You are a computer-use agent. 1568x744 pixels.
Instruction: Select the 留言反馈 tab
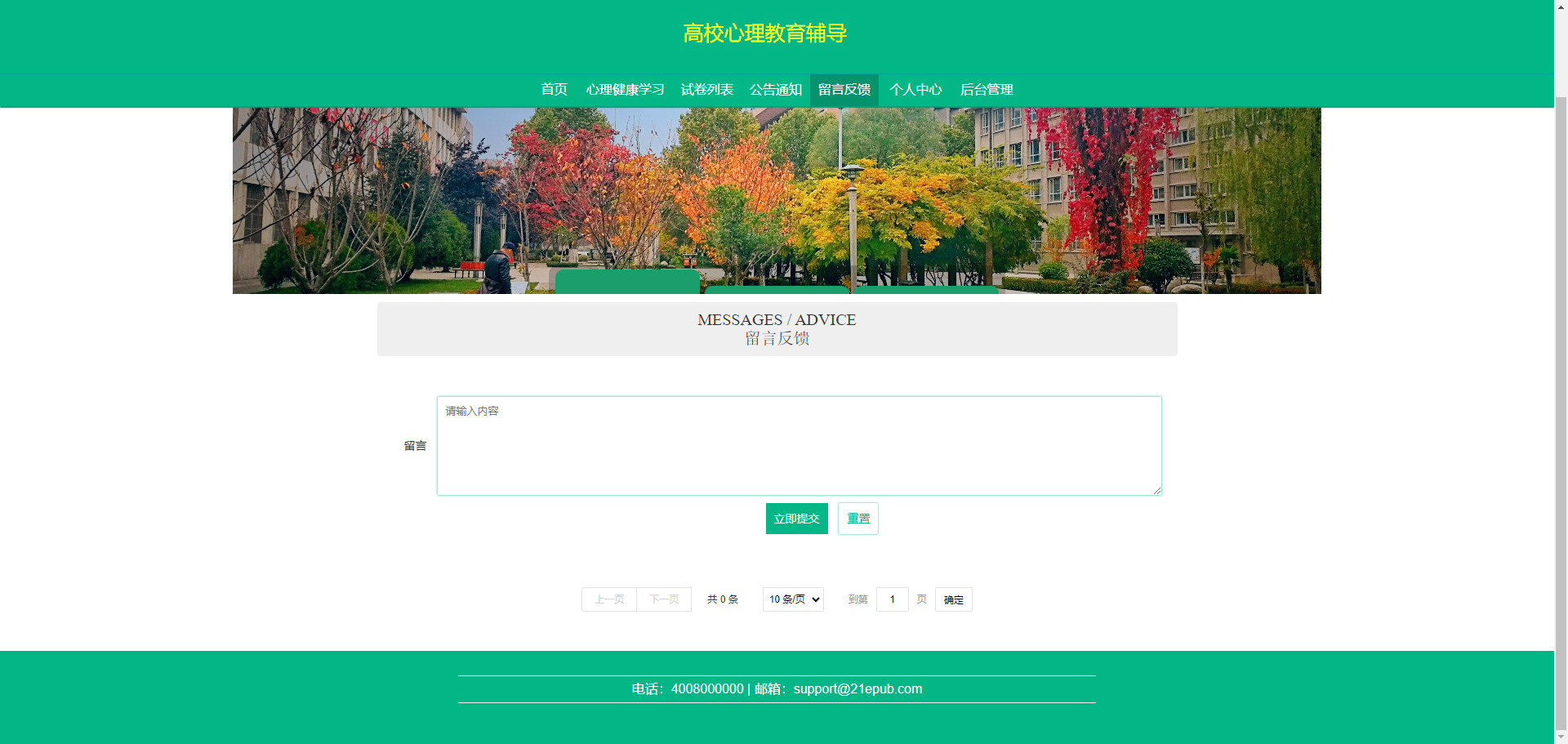pyautogui.click(x=844, y=90)
